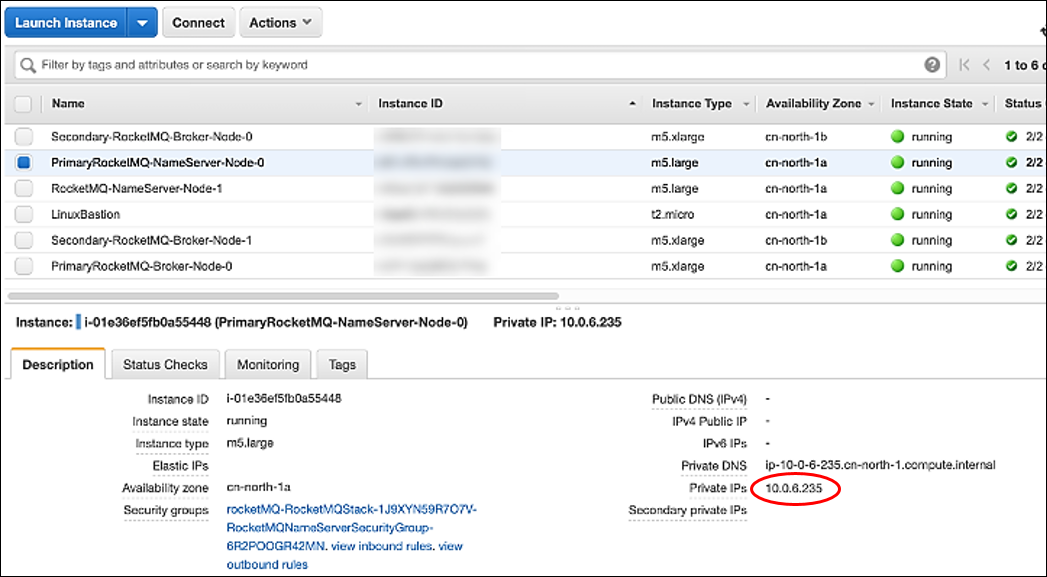Click the Instance type value m5.large

pyautogui.click(x=250, y=443)
